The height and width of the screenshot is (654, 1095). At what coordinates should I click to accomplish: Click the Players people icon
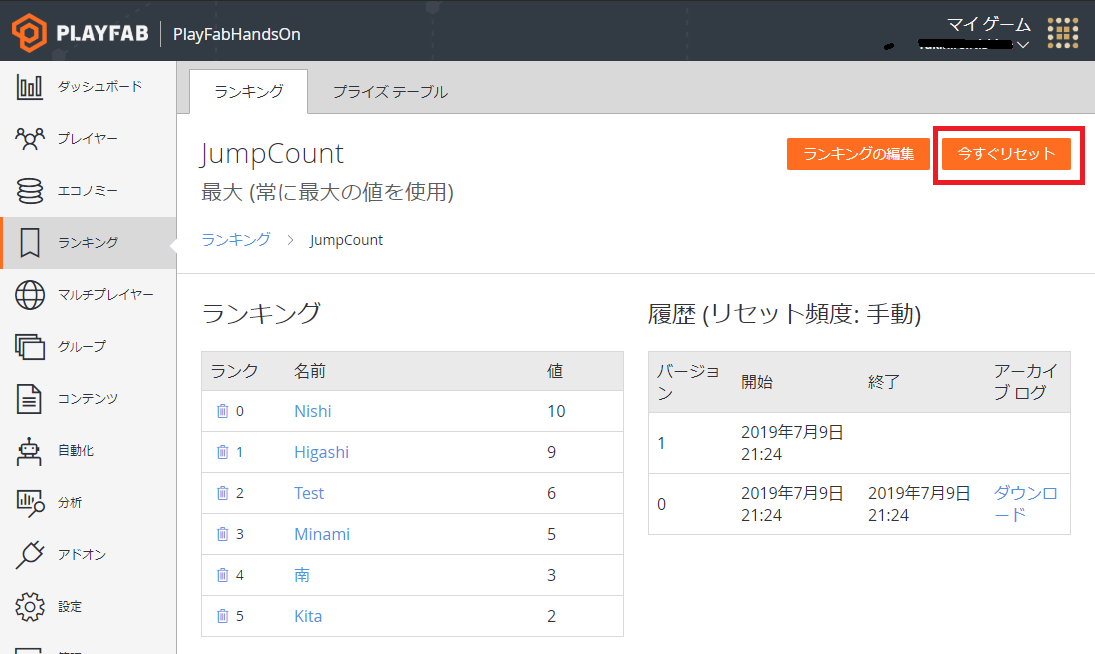pyautogui.click(x=30, y=138)
